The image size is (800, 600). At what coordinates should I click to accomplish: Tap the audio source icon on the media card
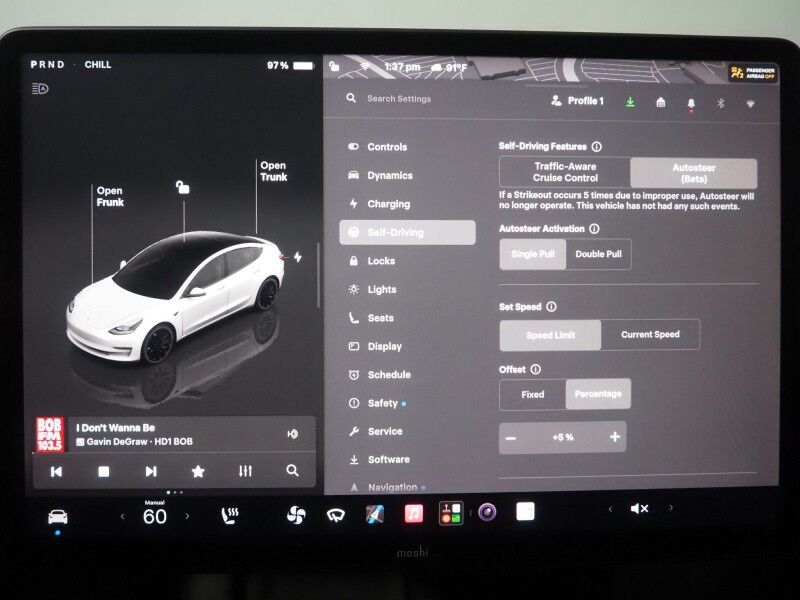point(293,434)
